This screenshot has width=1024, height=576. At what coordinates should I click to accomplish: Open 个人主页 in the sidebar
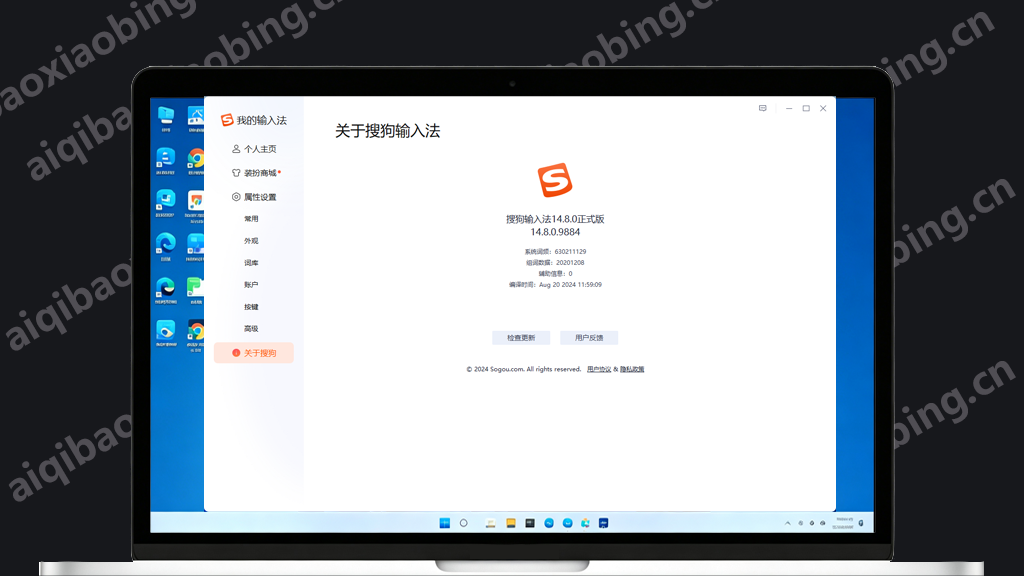point(254,149)
